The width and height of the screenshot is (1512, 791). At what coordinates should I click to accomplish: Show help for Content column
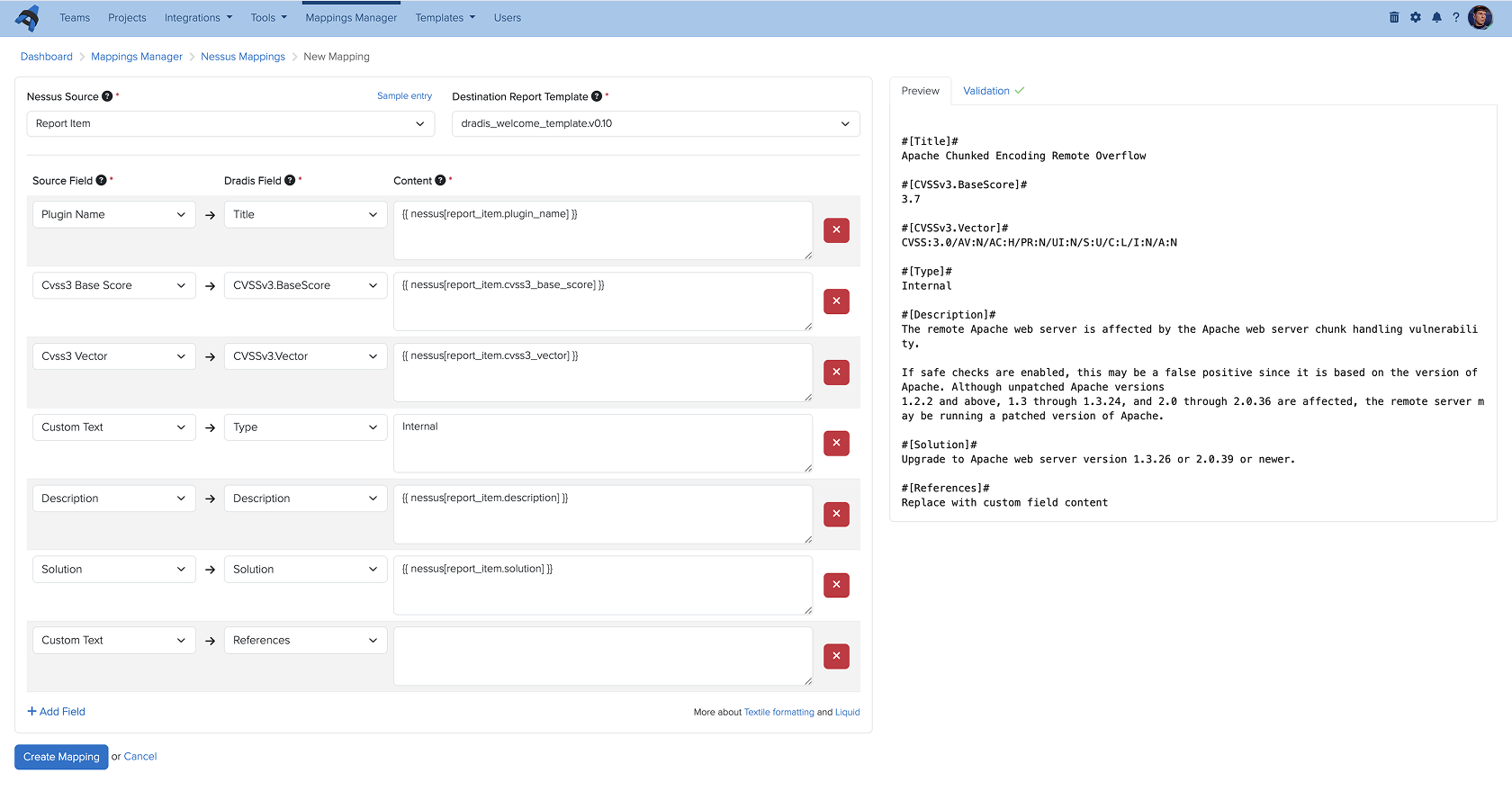tap(440, 180)
